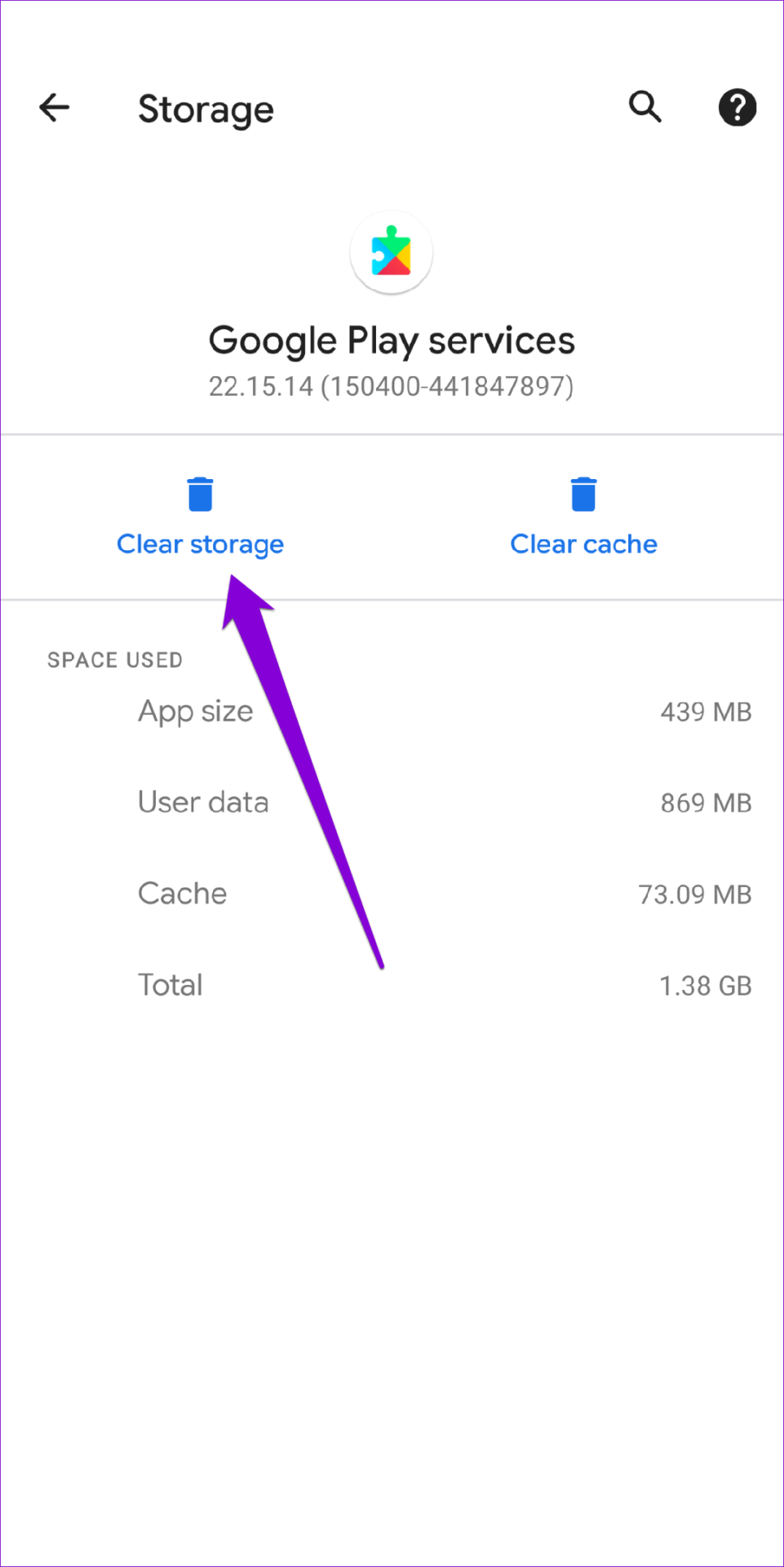Click the search icon in the Storage header
This screenshot has height=1567, width=784.
644,107
